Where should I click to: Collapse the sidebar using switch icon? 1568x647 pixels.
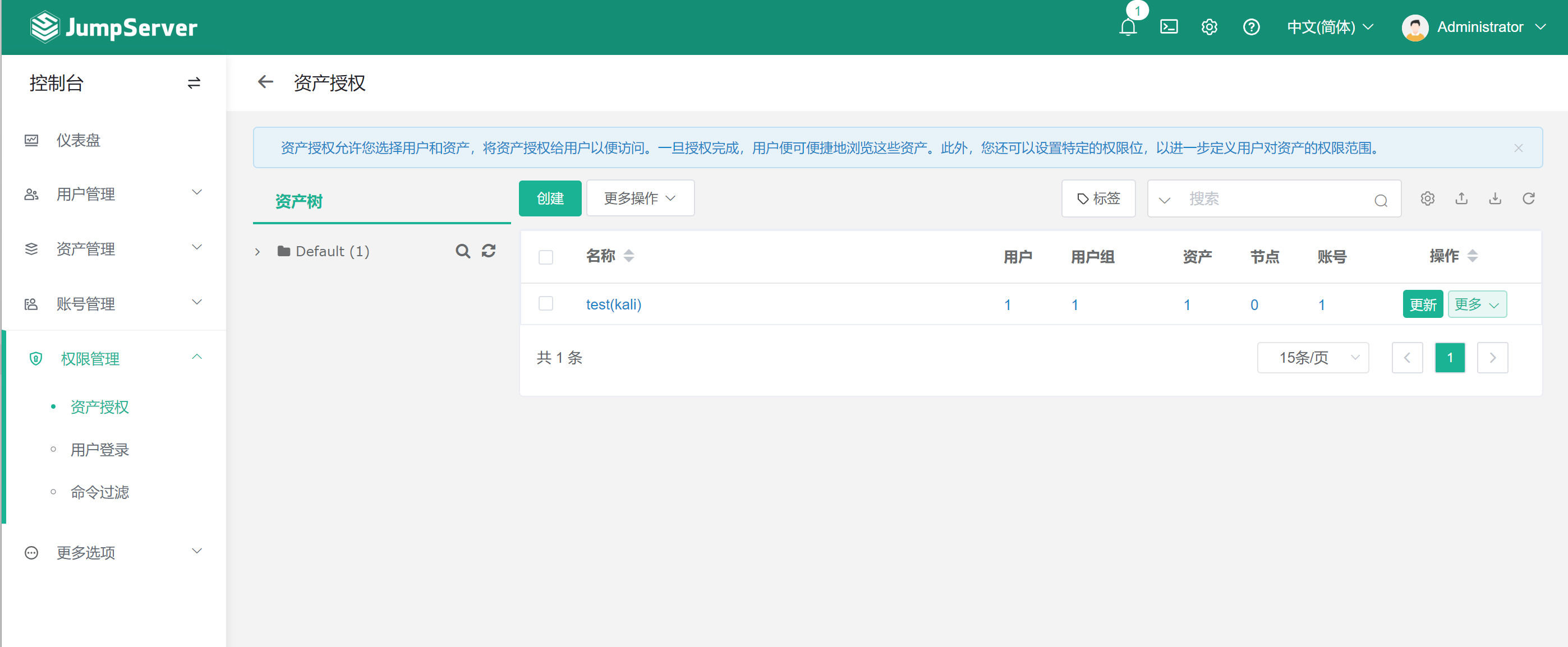pos(194,83)
